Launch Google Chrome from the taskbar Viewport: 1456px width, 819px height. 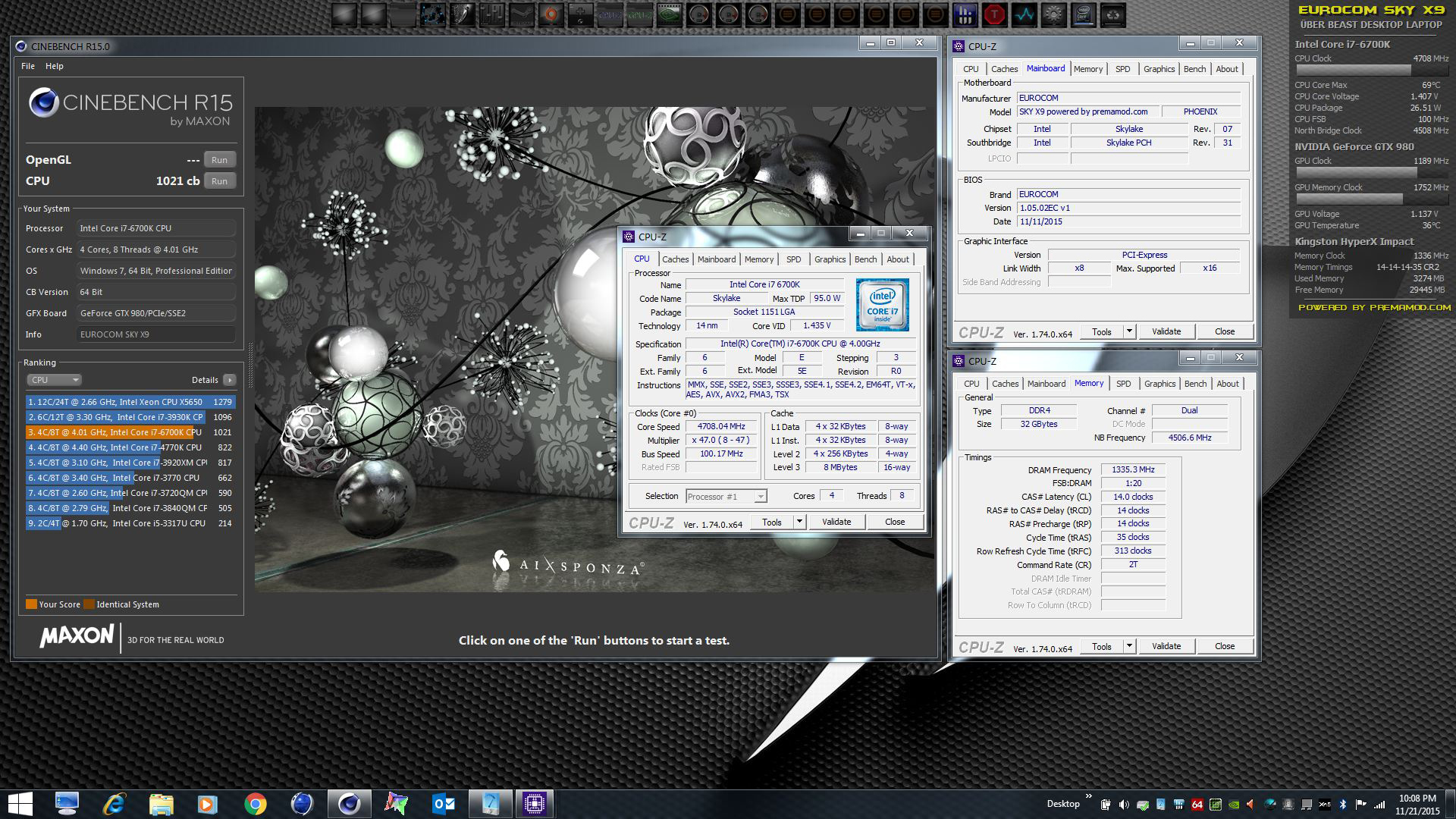(256, 804)
